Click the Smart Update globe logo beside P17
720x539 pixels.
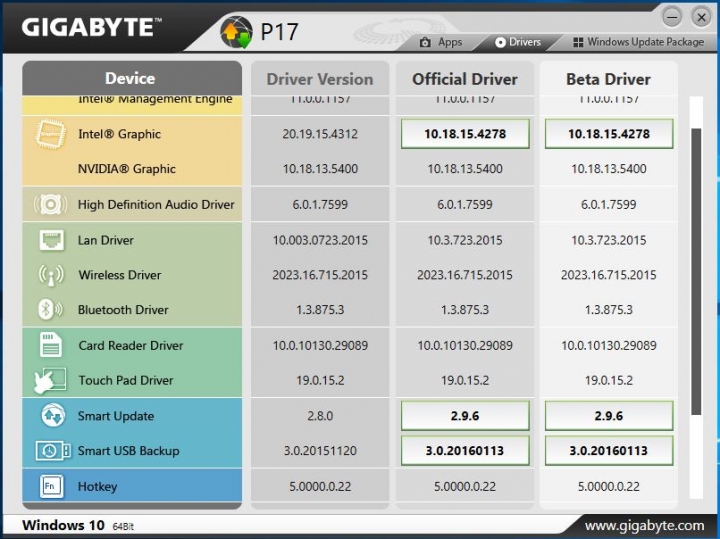pos(236,32)
